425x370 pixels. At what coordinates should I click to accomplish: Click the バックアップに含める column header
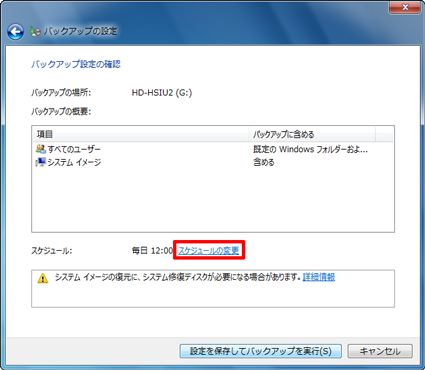click(312, 134)
